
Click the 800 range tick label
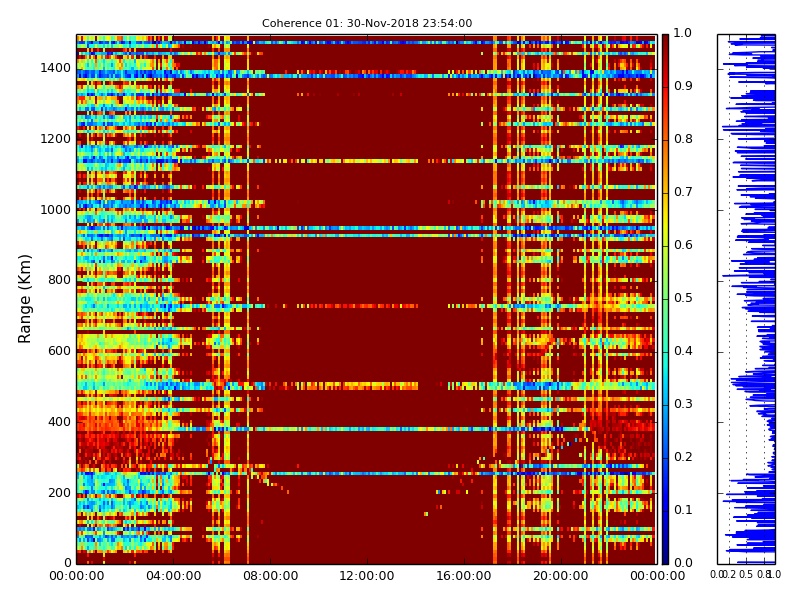pyautogui.click(x=59, y=280)
